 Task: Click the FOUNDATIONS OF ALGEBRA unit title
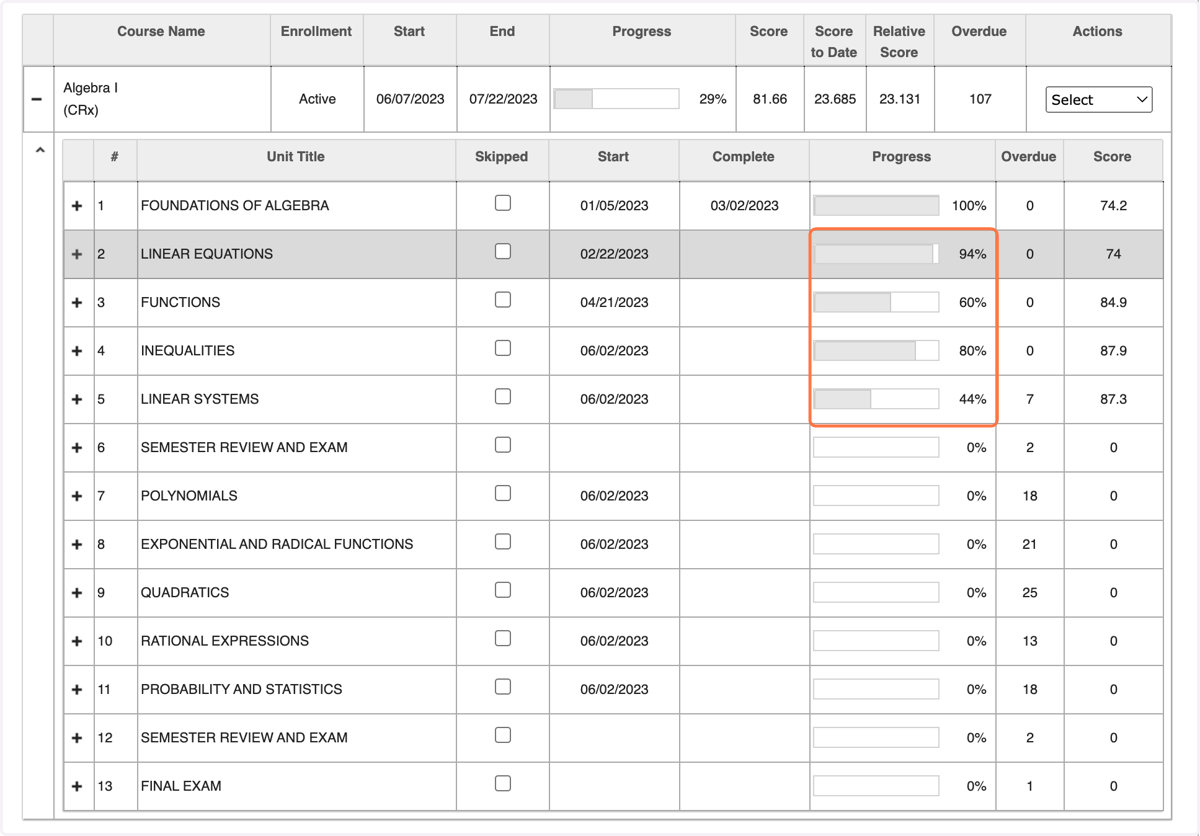(x=235, y=206)
